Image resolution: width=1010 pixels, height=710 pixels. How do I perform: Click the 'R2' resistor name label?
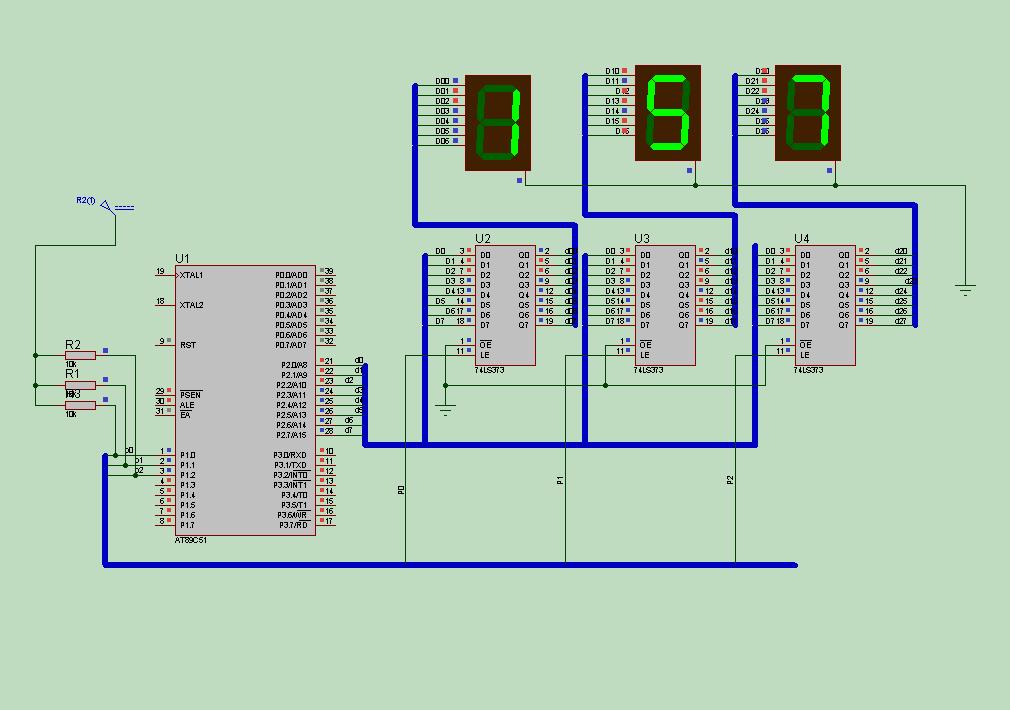click(73, 345)
